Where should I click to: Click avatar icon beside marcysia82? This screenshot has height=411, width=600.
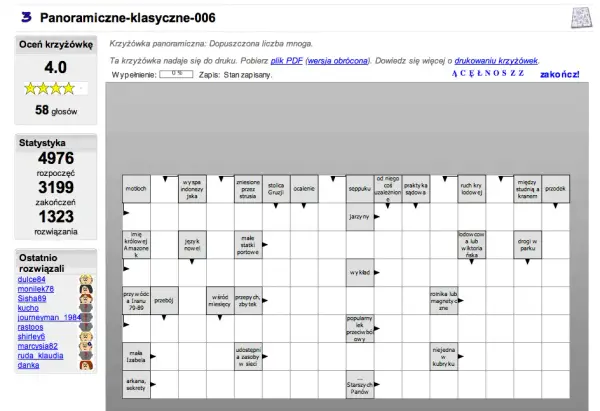click(x=86, y=346)
